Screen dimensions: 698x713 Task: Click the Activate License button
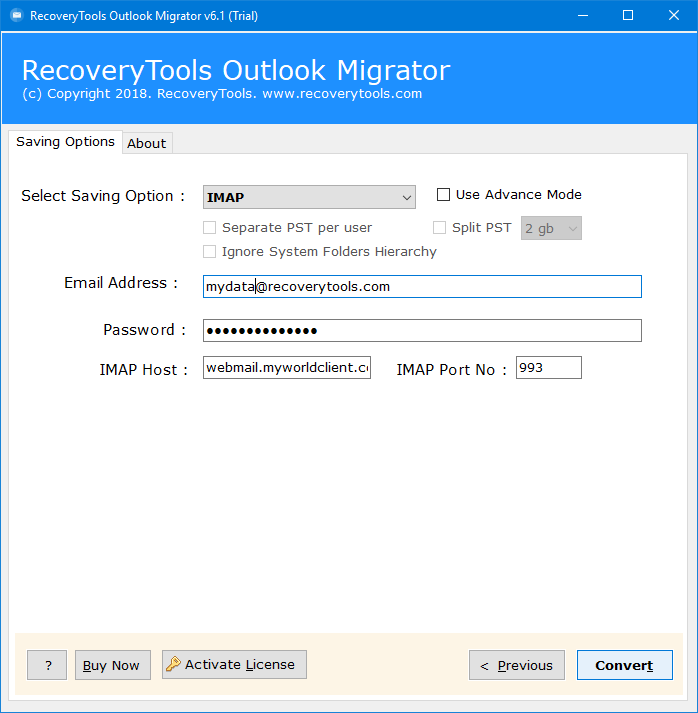click(234, 664)
